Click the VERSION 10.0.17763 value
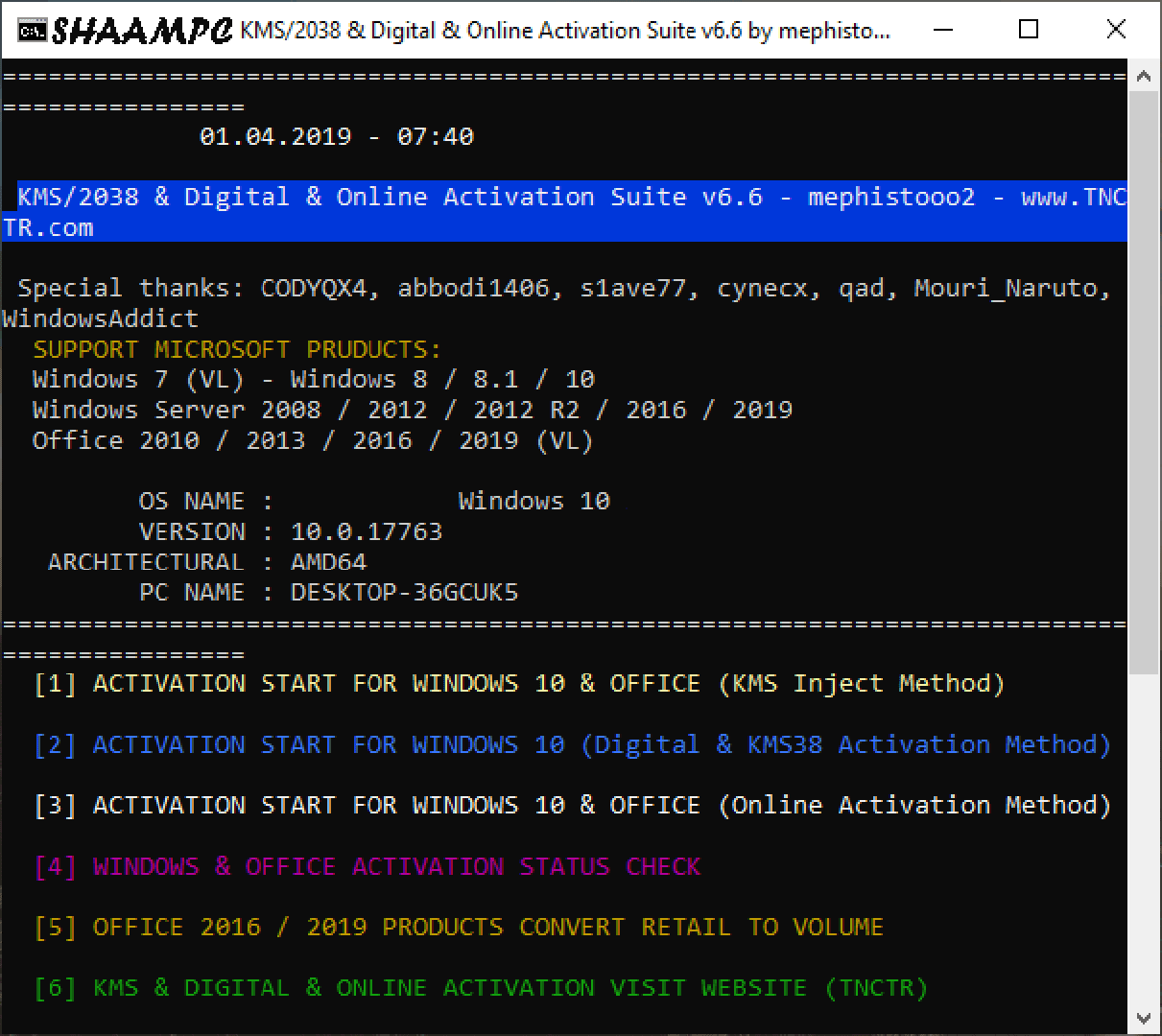This screenshot has width=1162, height=1036. tap(367, 532)
